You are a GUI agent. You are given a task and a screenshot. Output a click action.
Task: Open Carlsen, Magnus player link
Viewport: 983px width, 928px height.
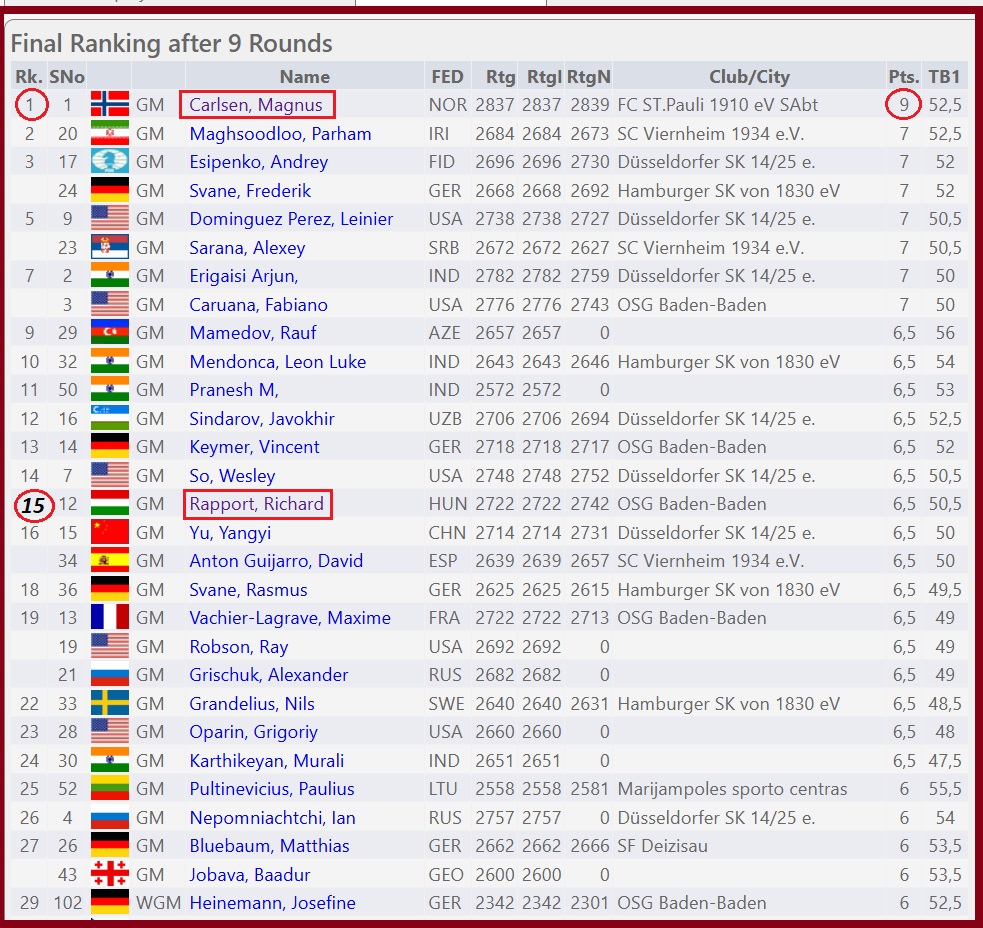257,105
